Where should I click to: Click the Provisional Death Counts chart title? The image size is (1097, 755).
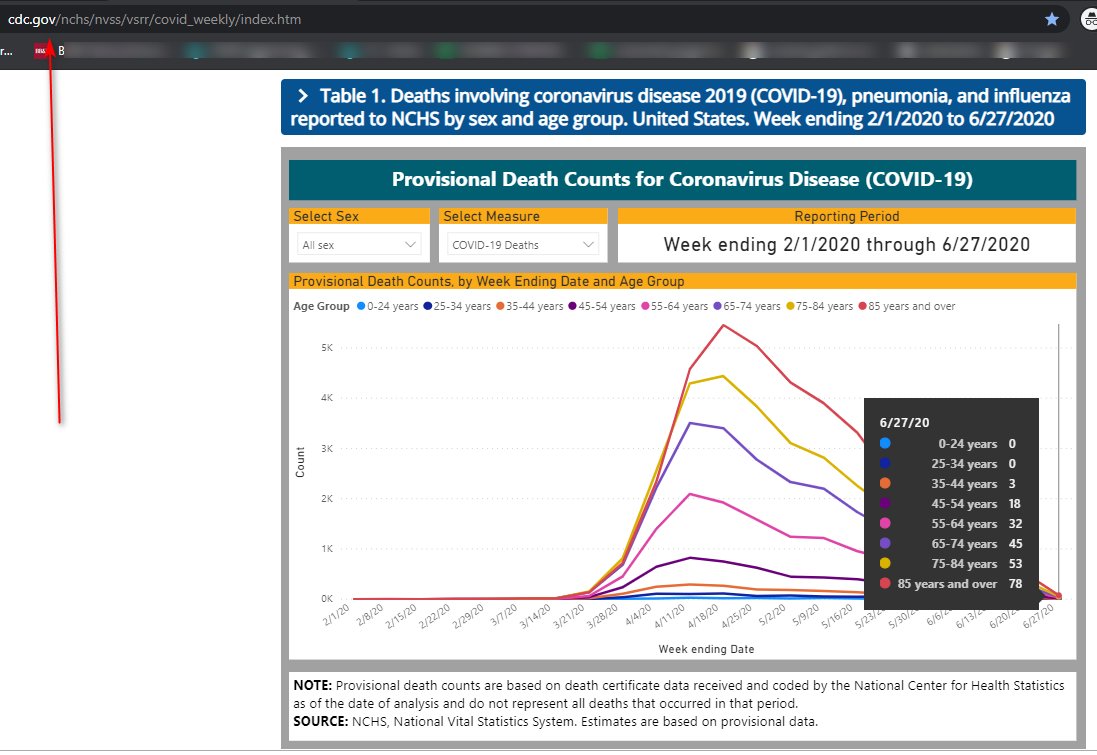point(488,281)
